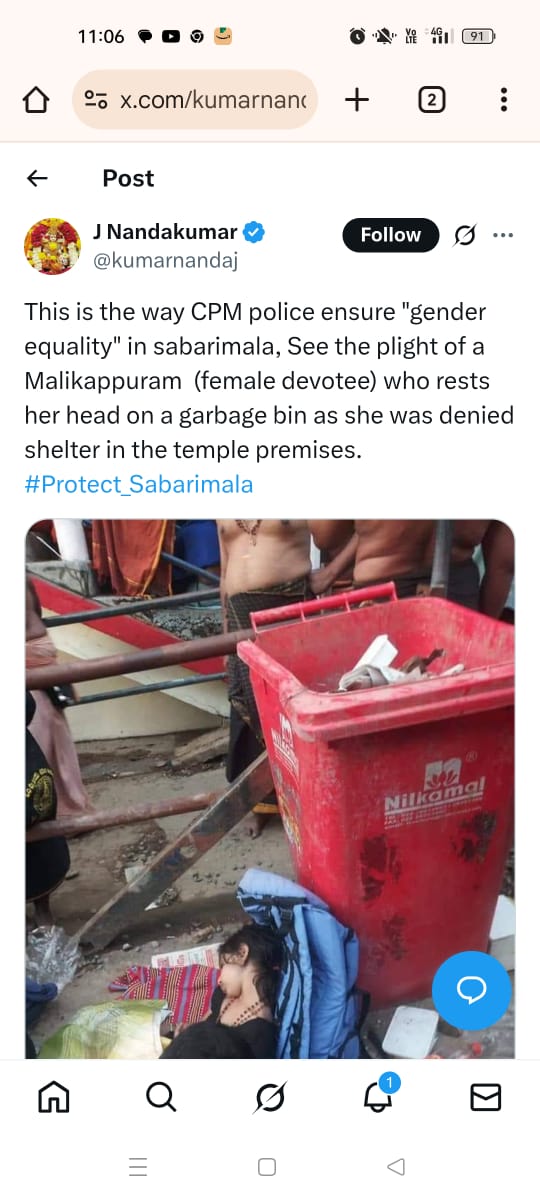Open the Search tab in bottom bar
Image resolution: width=540 pixels, height=1200 pixels.
[161, 1097]
